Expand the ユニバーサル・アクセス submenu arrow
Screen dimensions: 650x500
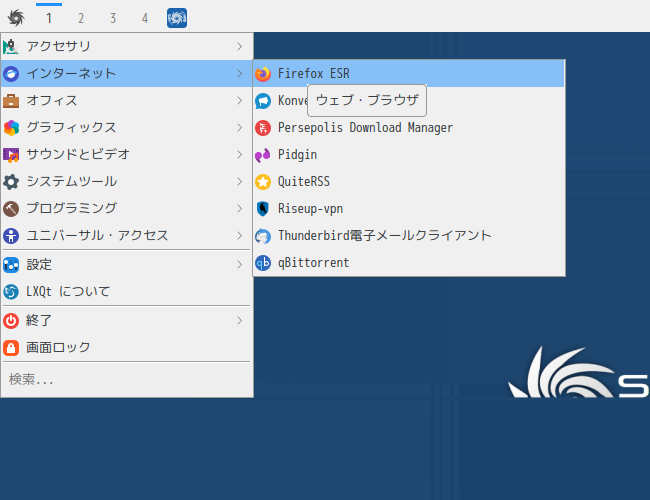tap(240, 235)
